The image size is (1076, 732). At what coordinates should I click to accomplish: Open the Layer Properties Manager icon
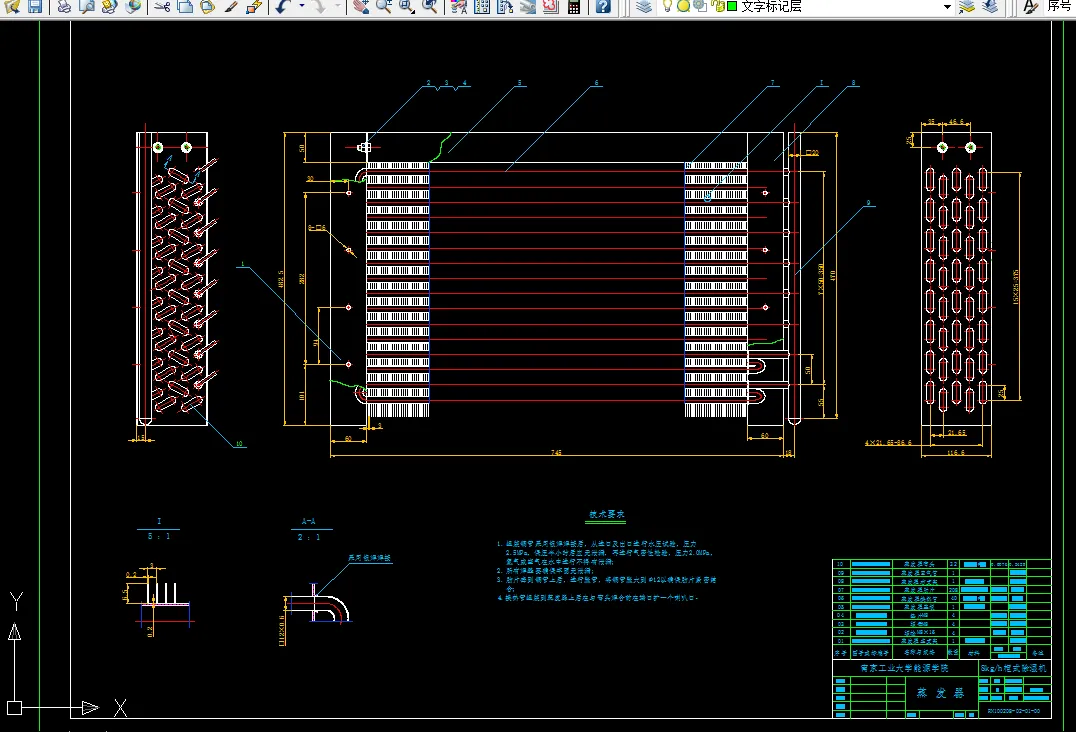tap(644, 6)
